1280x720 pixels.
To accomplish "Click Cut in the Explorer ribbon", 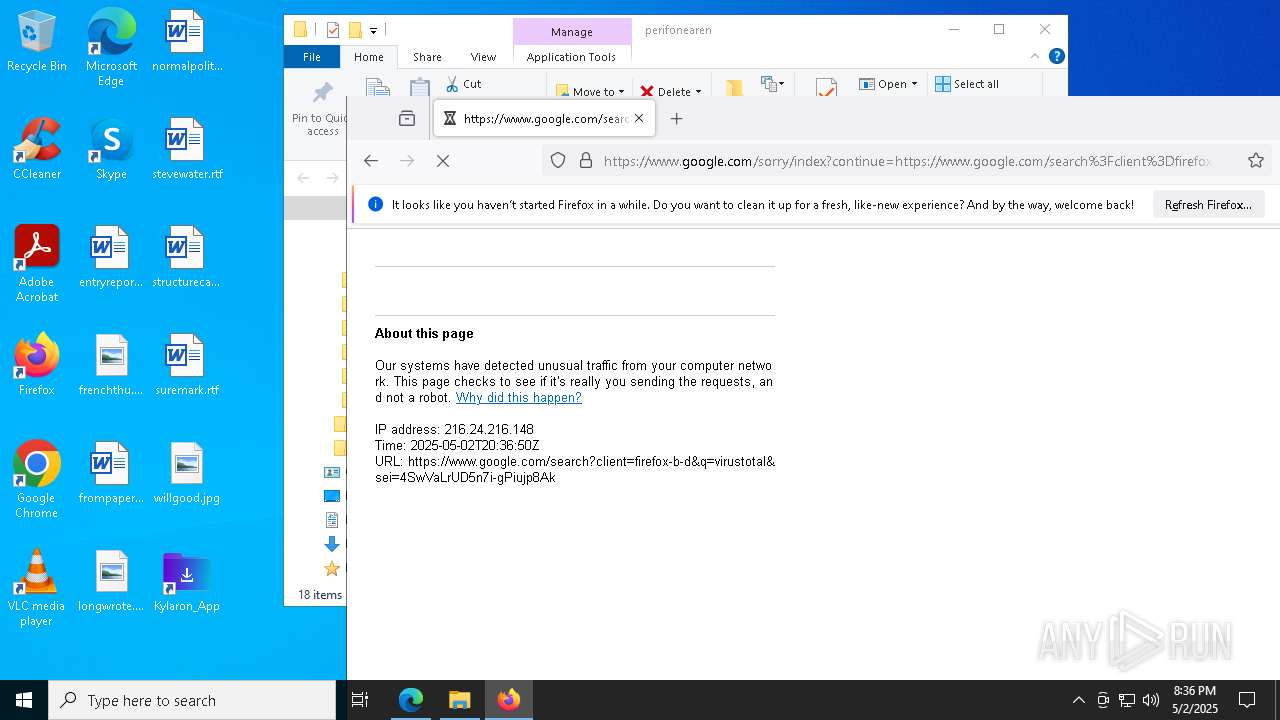I will [463, 84].
